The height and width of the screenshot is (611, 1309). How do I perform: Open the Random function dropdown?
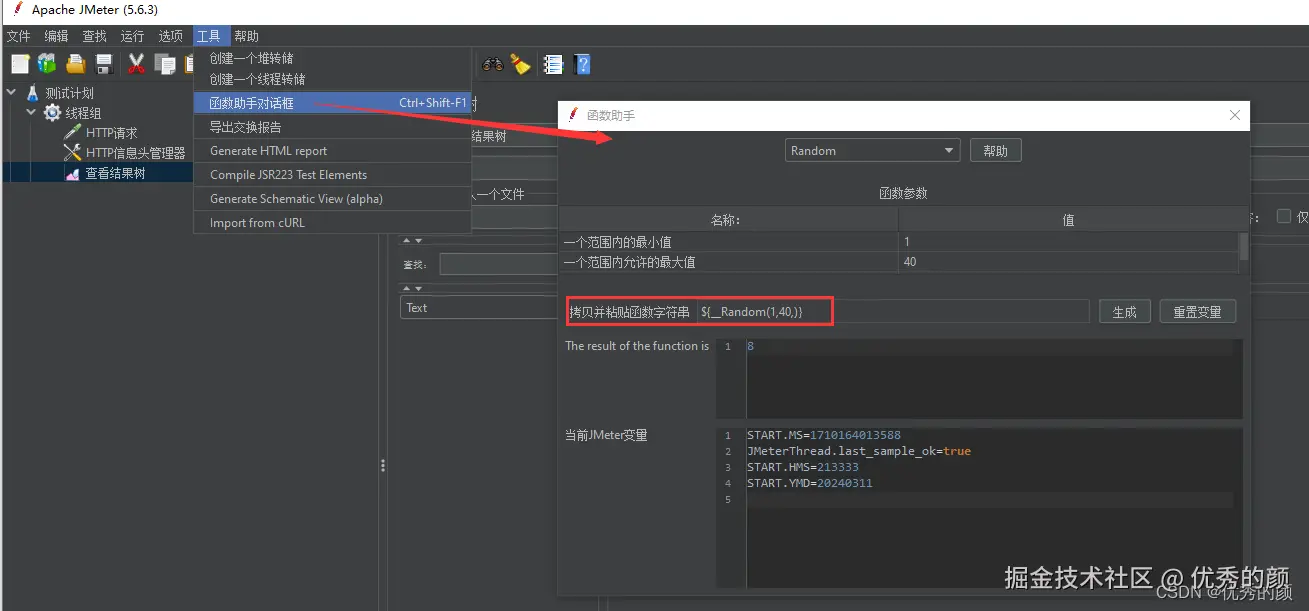(872, 150)
